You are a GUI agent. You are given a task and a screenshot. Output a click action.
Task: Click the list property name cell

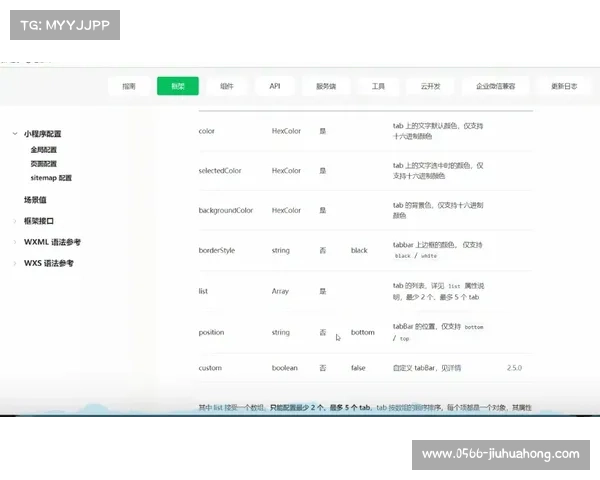click(203, 291)
